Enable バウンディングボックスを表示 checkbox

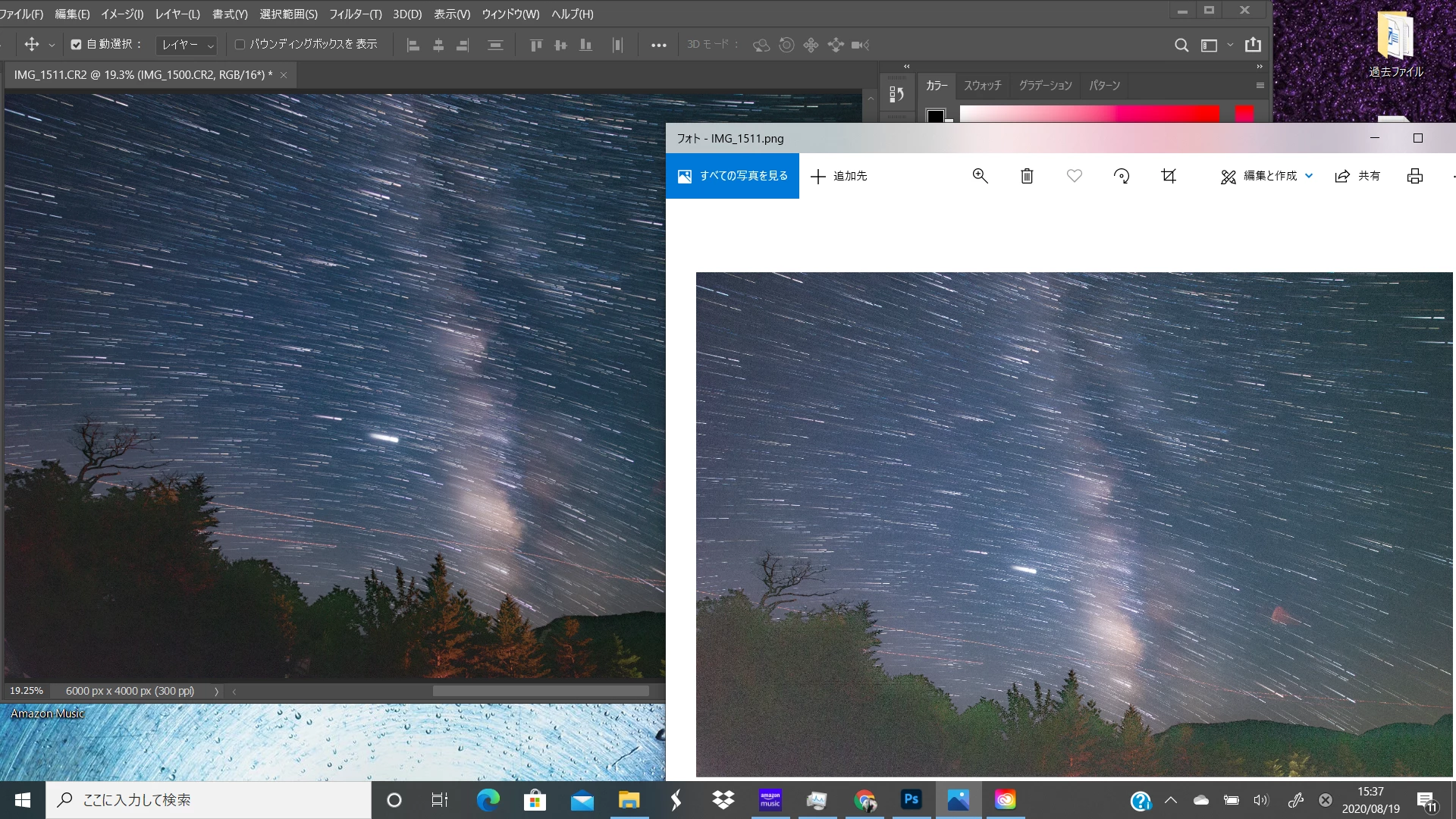(x=240, y=45)
